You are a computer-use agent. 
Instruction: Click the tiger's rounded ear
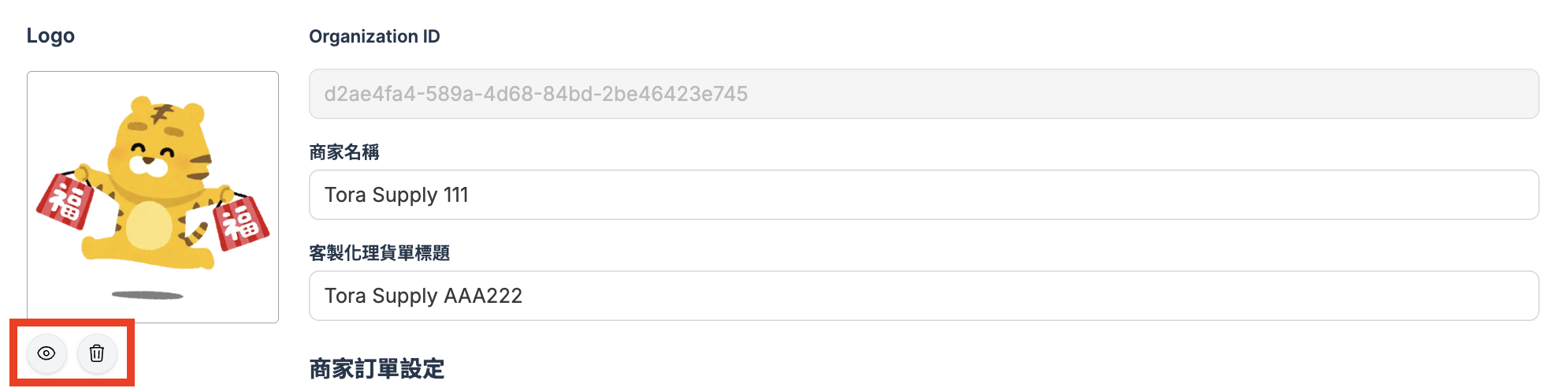(x=142, y=105)
